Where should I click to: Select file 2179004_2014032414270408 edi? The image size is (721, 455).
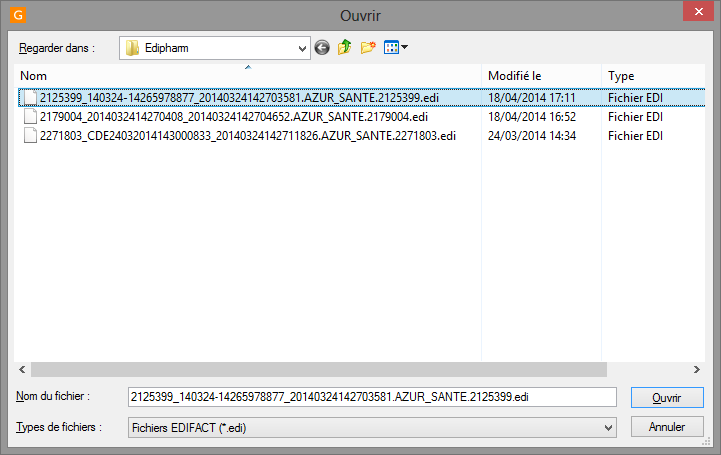(x=234, y=117)
